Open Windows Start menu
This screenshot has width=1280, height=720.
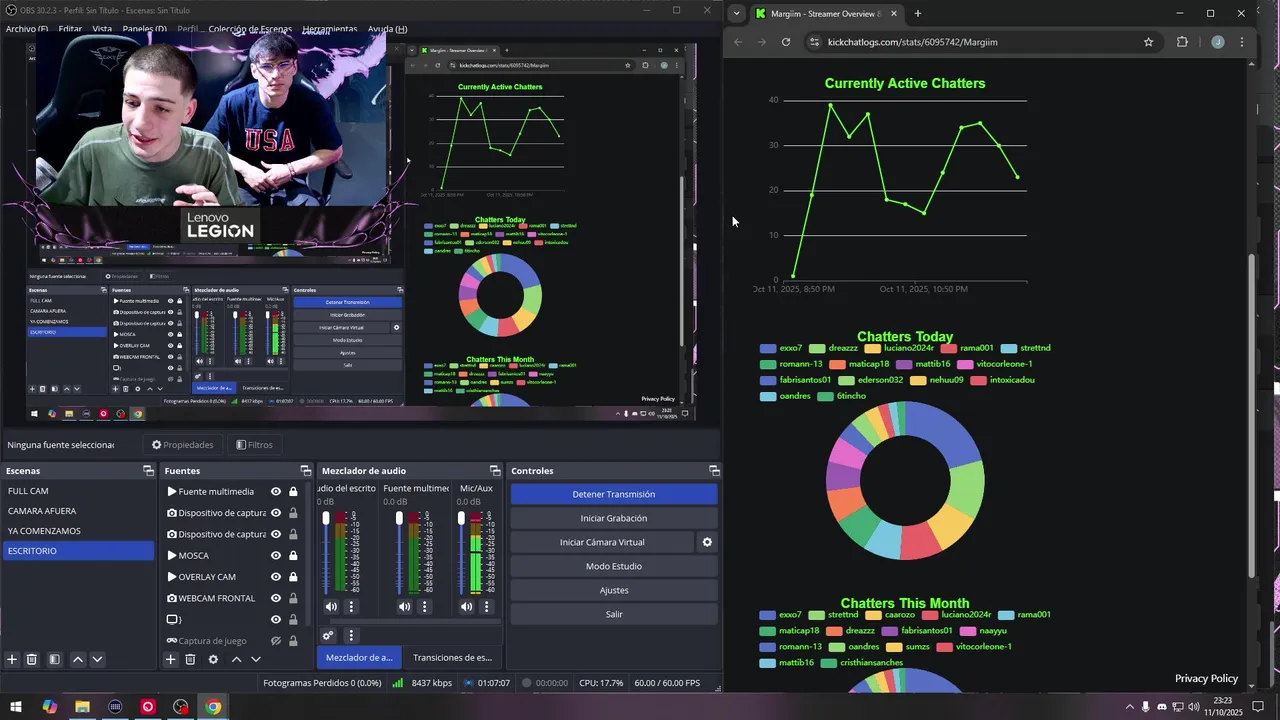click(17, 707)
